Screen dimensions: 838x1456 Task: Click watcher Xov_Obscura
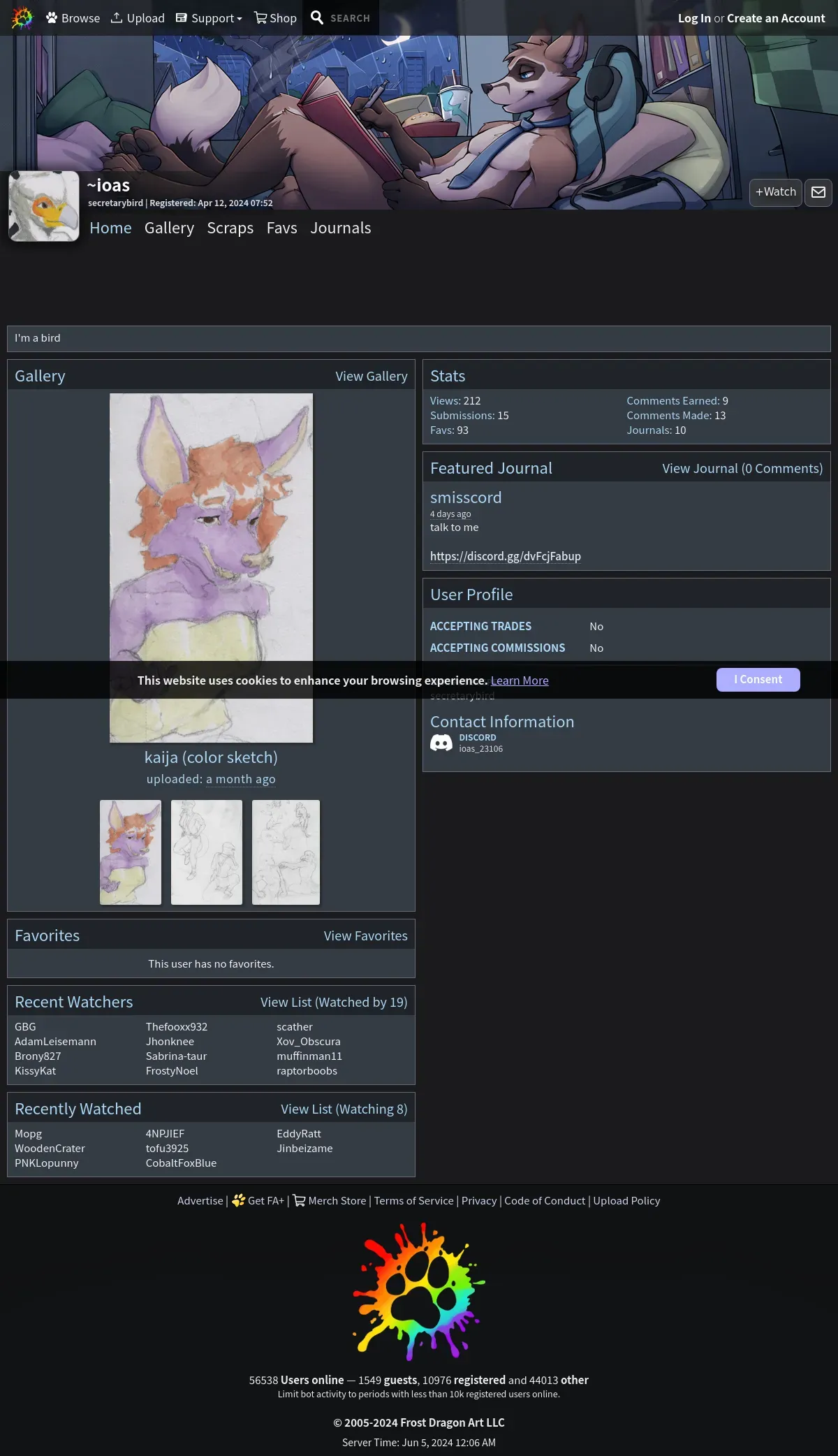point(309,1041)
